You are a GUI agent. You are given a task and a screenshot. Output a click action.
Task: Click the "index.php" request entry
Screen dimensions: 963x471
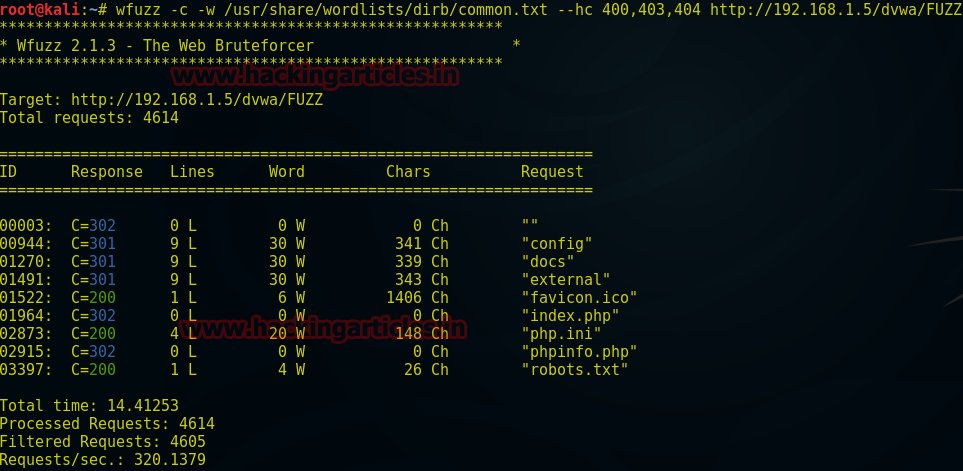pyautogui.click(x=570, y=316)
